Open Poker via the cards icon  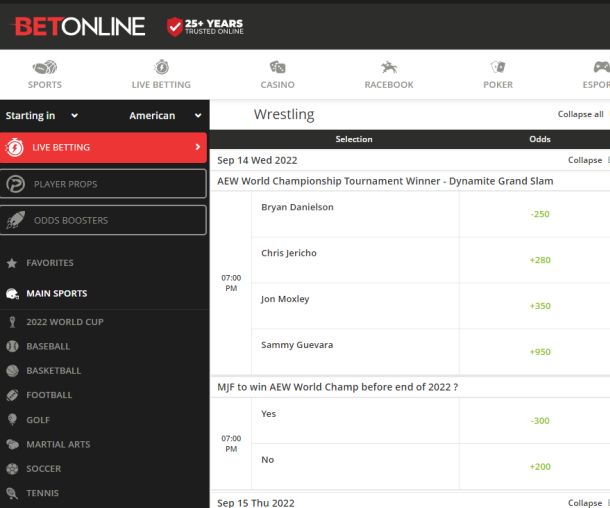pos(498,67)
